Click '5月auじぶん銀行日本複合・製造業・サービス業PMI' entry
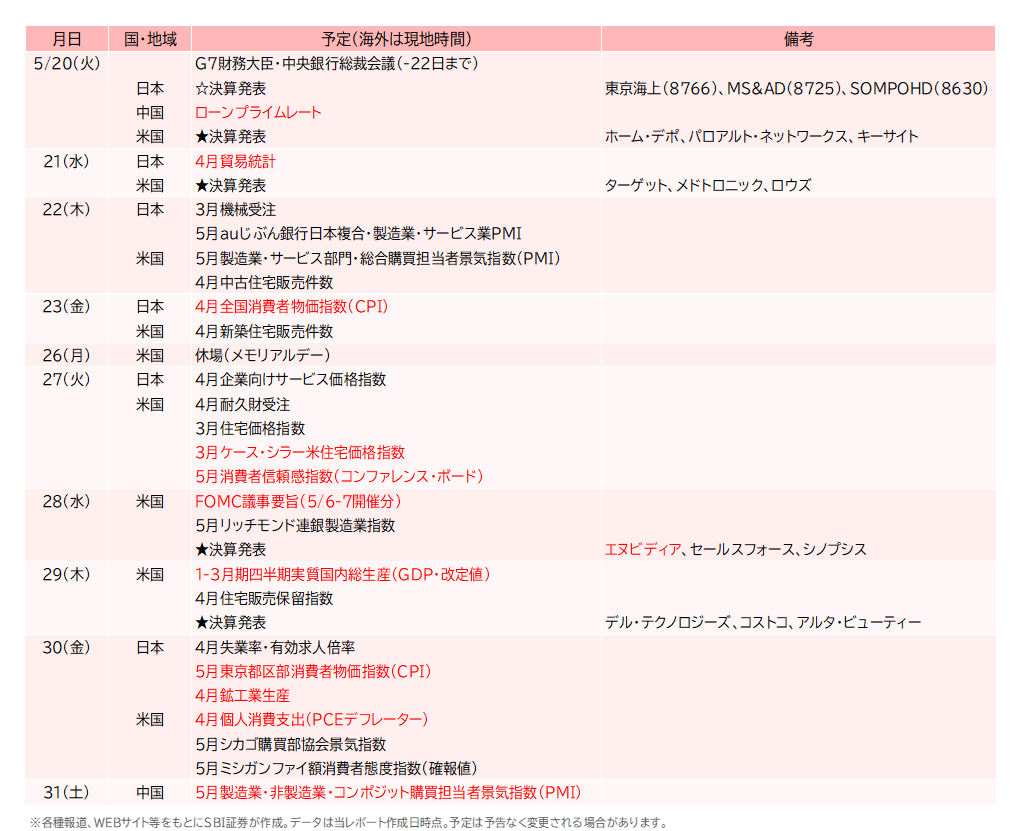The image size is (1024, 831). [x=359, y=233]
